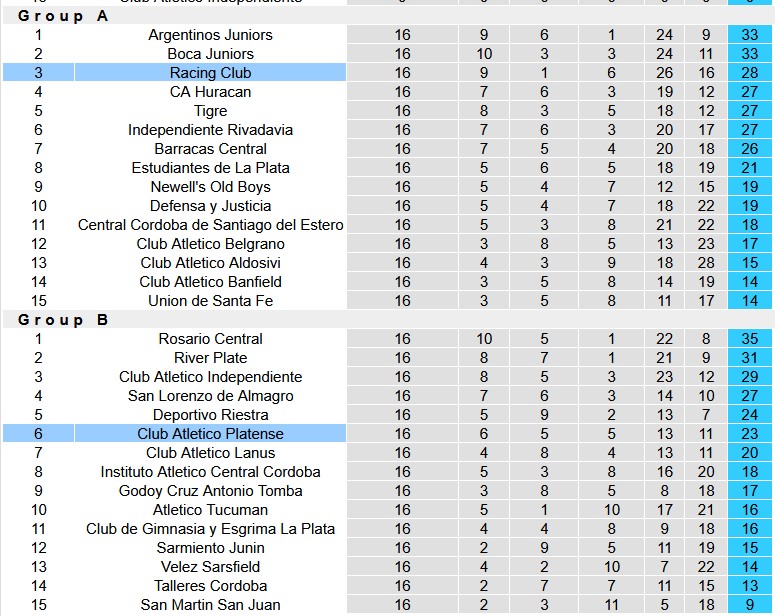Select the Club Atletico Platense row
This screenshot has height=616, width=775.
(x=387, y=434)
